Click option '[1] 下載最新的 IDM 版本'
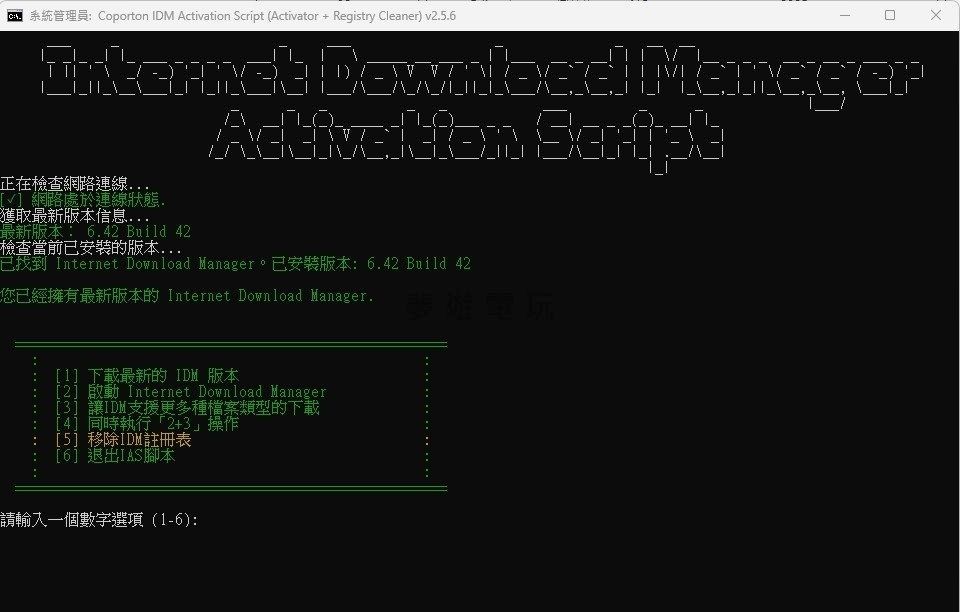Screen dimensions: 960x612 (x=146, y=375)
